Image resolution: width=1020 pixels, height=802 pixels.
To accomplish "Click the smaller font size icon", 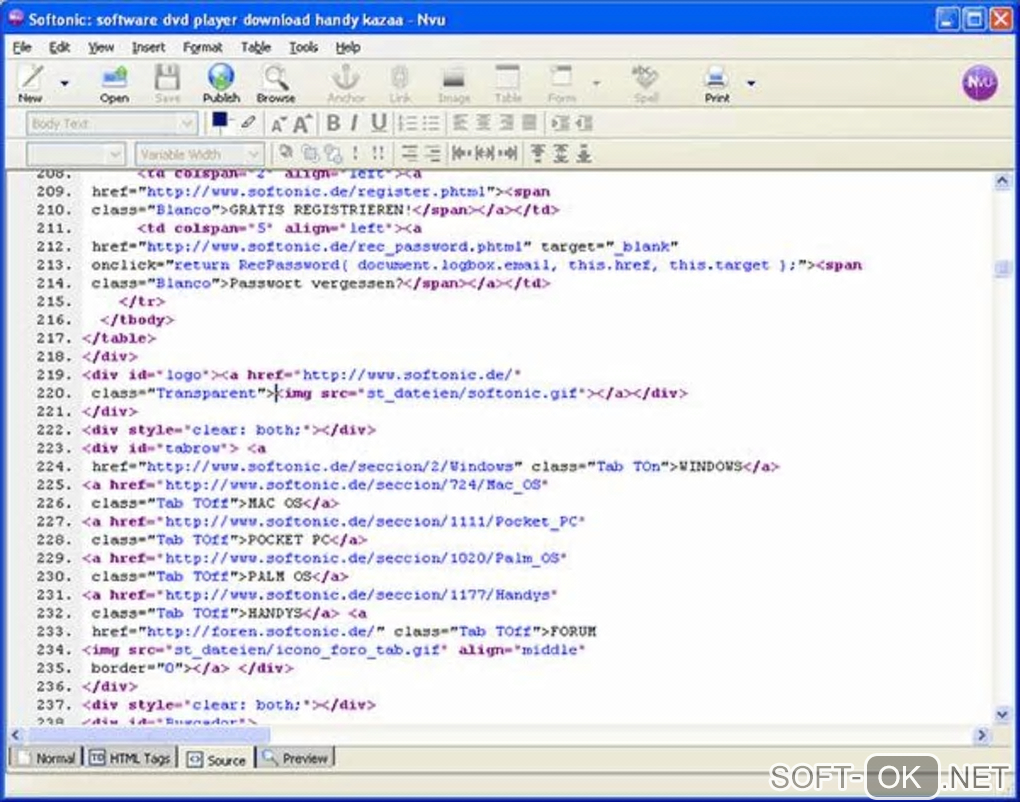I will point(278,124).
